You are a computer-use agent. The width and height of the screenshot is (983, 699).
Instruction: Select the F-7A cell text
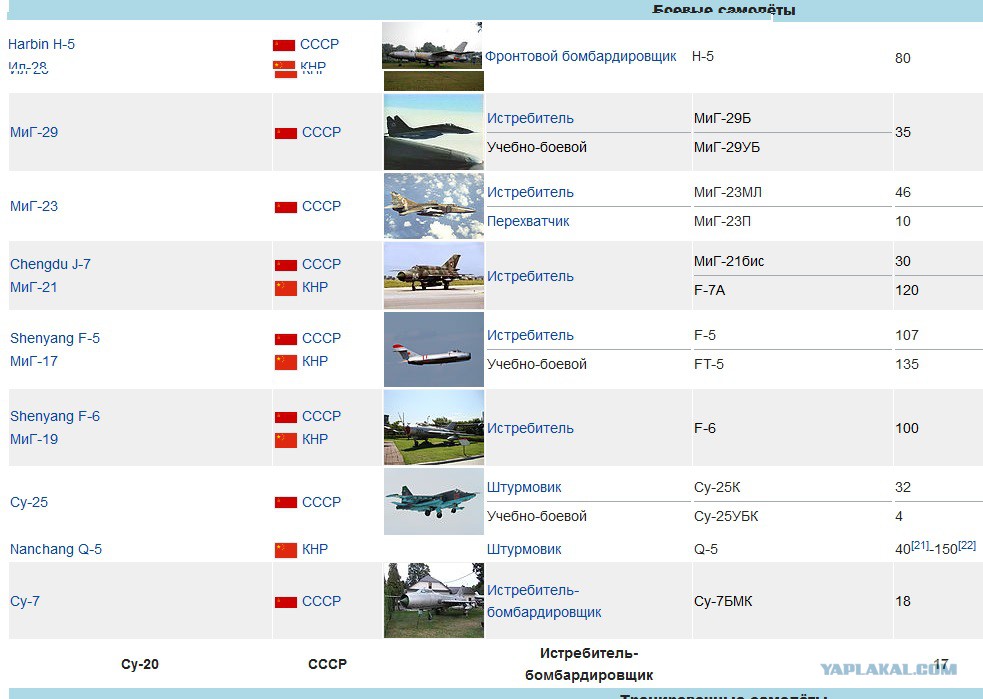(x=709, y=290)
